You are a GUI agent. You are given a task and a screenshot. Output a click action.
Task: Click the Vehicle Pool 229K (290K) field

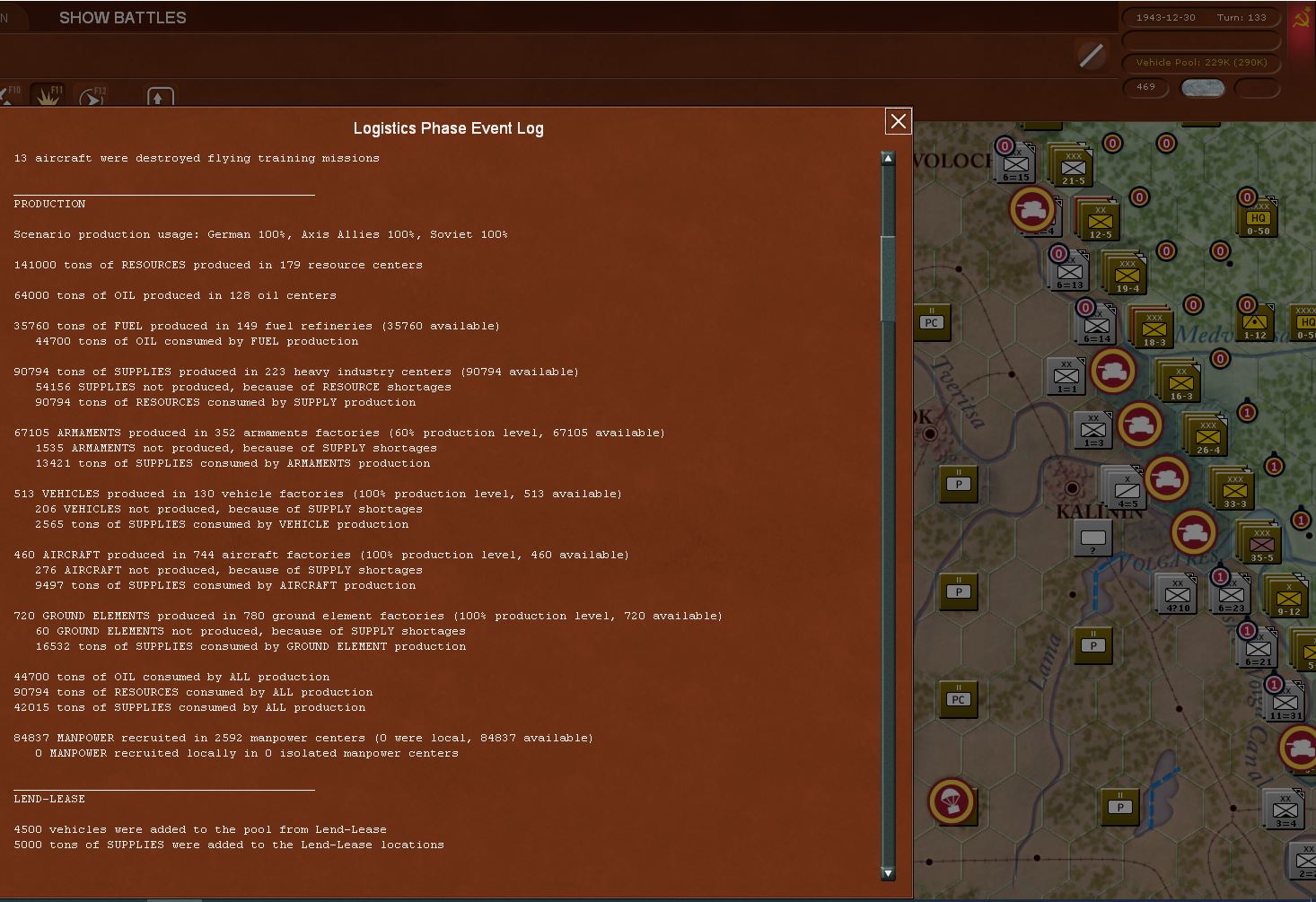click(1201, 63)
